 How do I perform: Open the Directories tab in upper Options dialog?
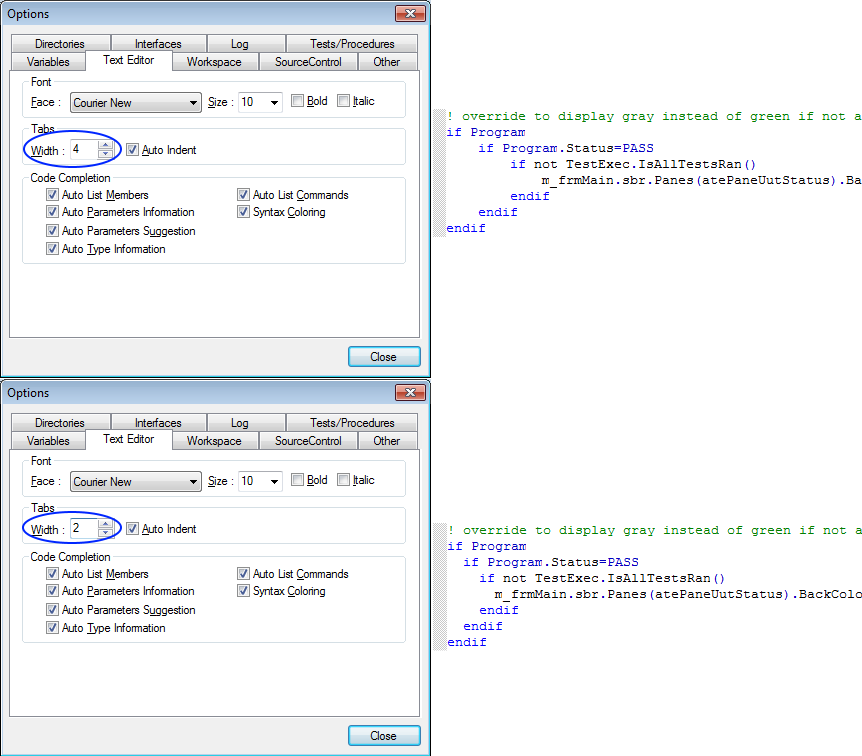click(60, 43)
